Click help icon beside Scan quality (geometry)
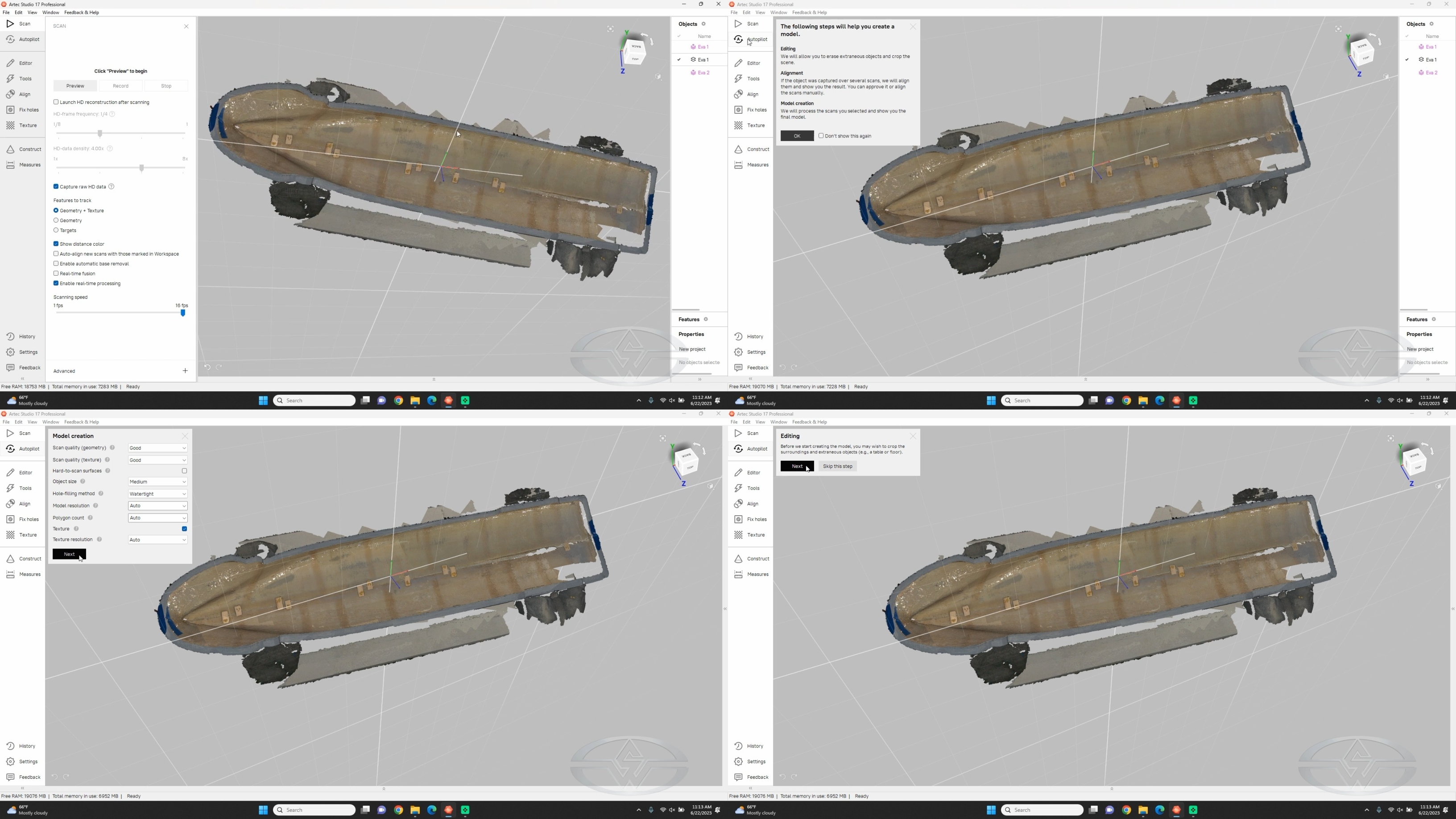The image size is (1456, 819). coord(112,448)
